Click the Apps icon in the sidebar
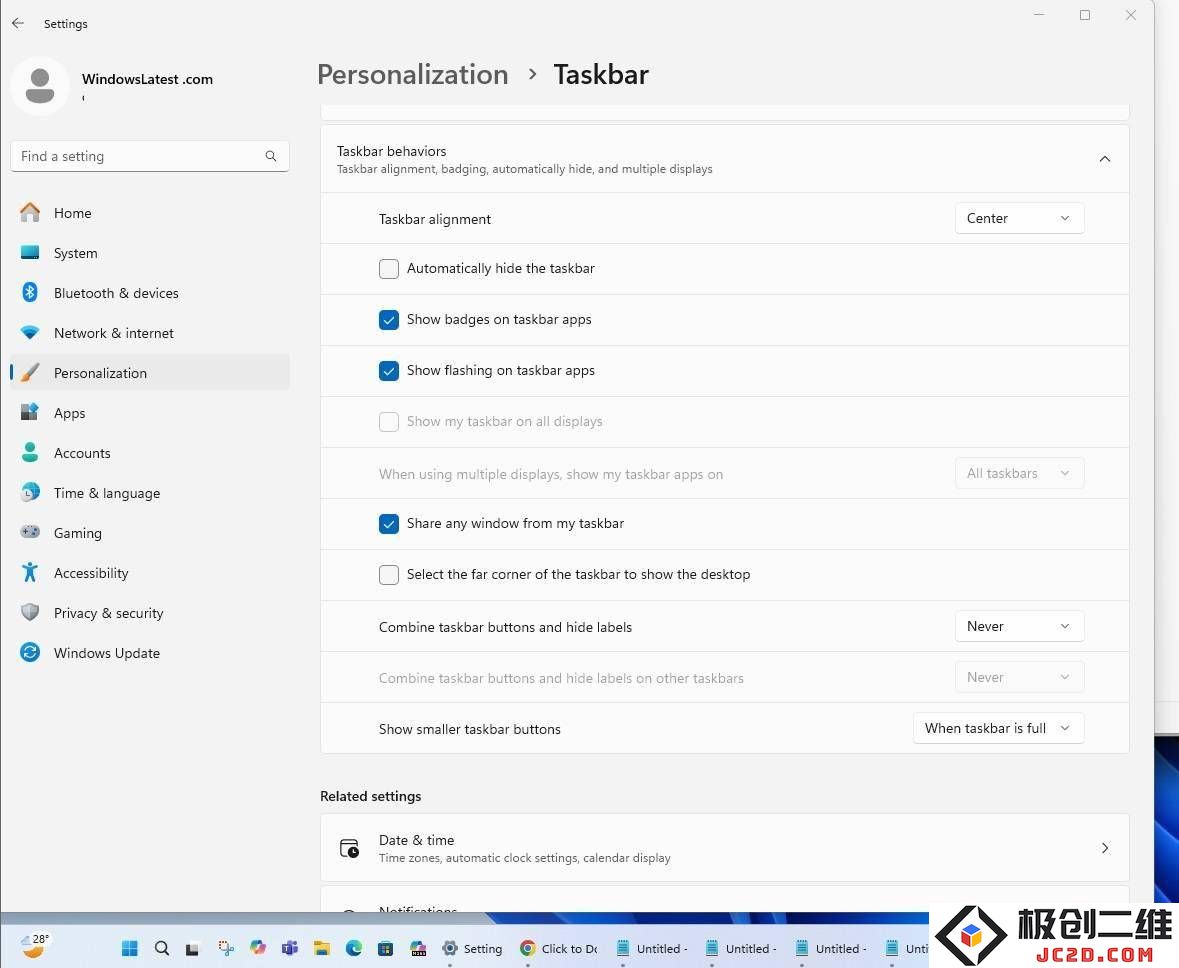Image resolution: width=1179 pixels, height=968 pixels. click(x=30, y=412)
